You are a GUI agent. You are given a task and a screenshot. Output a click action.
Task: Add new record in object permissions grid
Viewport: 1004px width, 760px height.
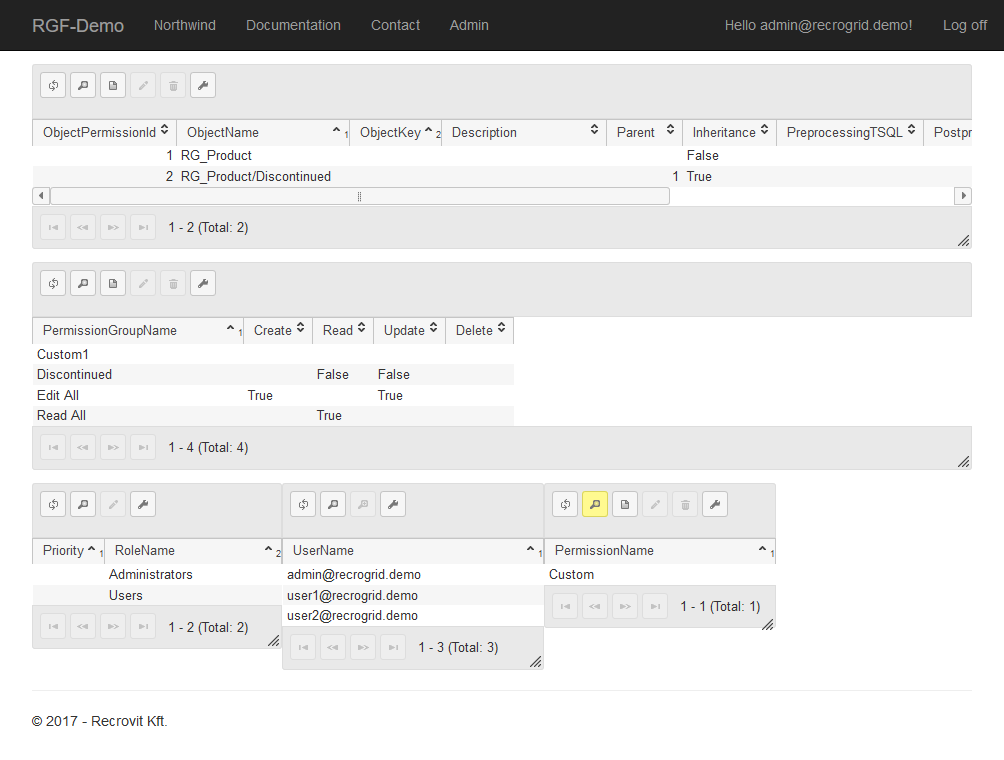(x=113, y=86)
